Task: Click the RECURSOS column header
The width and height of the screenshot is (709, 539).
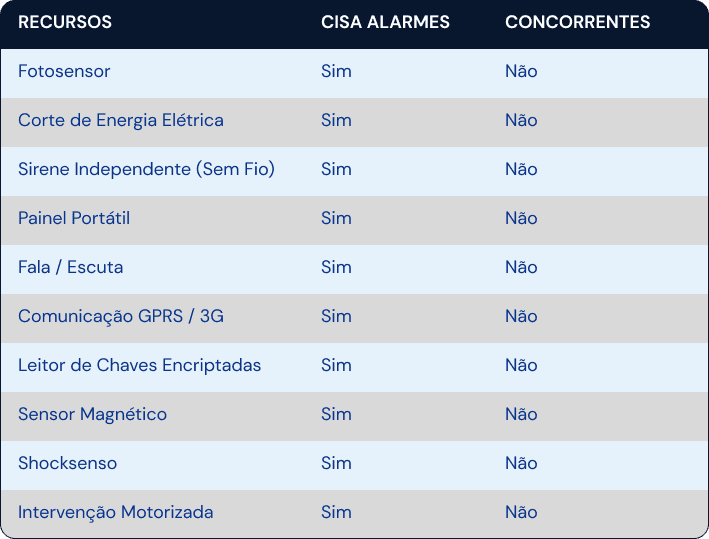Action: tap(65, 22)
